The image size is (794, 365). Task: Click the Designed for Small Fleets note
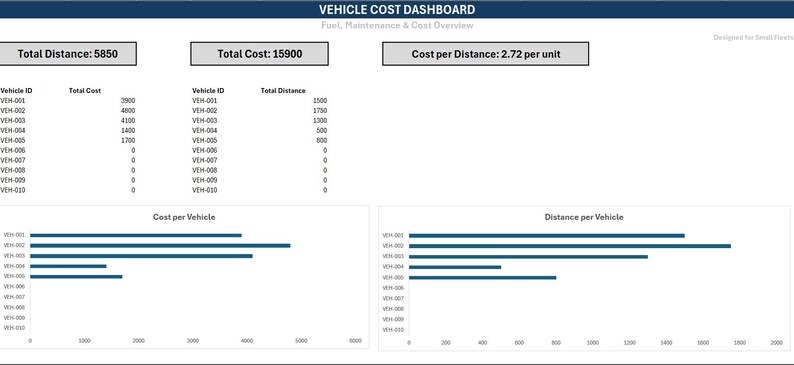(x=753, y=37)
